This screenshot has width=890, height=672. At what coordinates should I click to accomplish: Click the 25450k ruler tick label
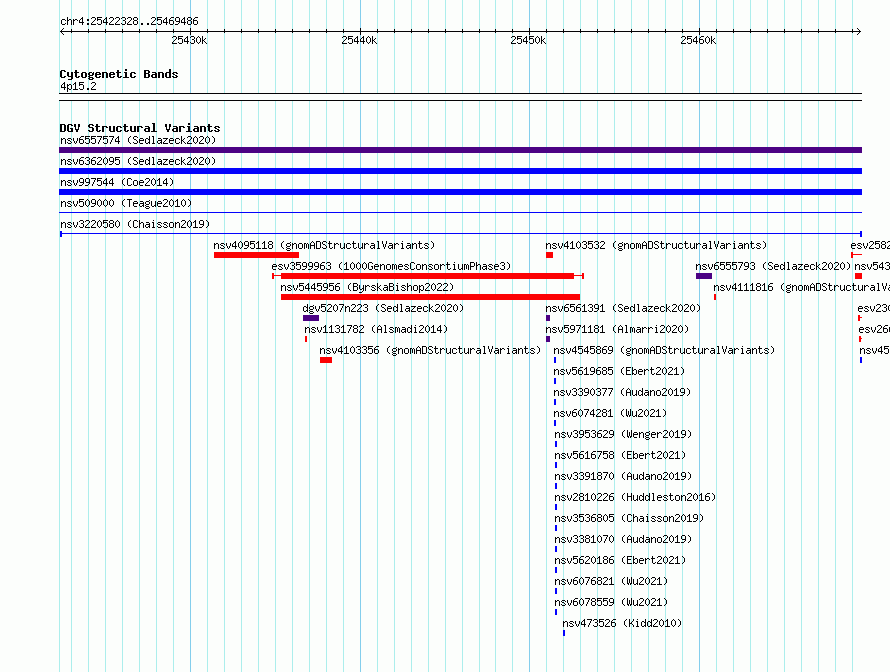tap(528, 40)
